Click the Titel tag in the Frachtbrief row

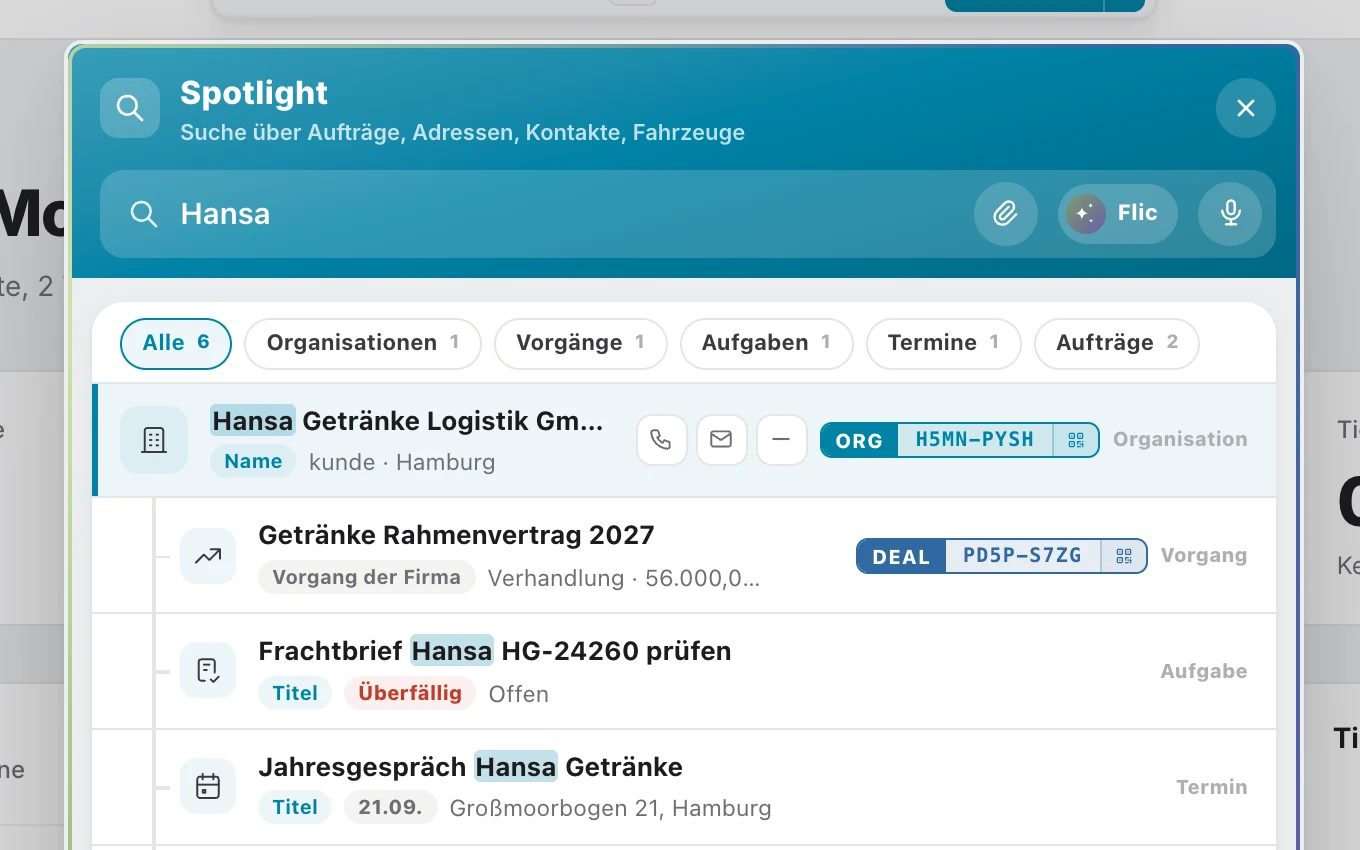tap(295, 693)
